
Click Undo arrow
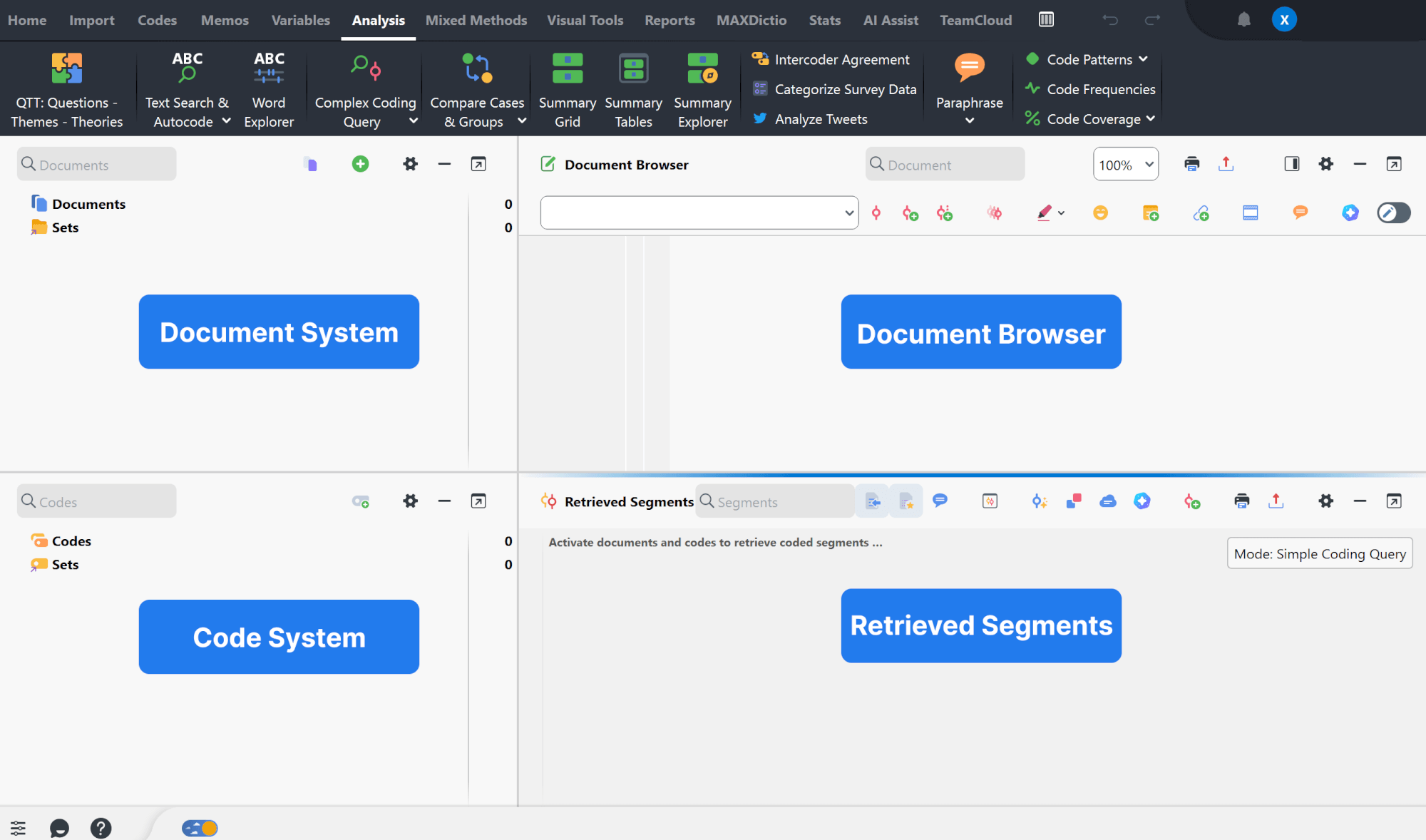click(x=1109, y=20)
